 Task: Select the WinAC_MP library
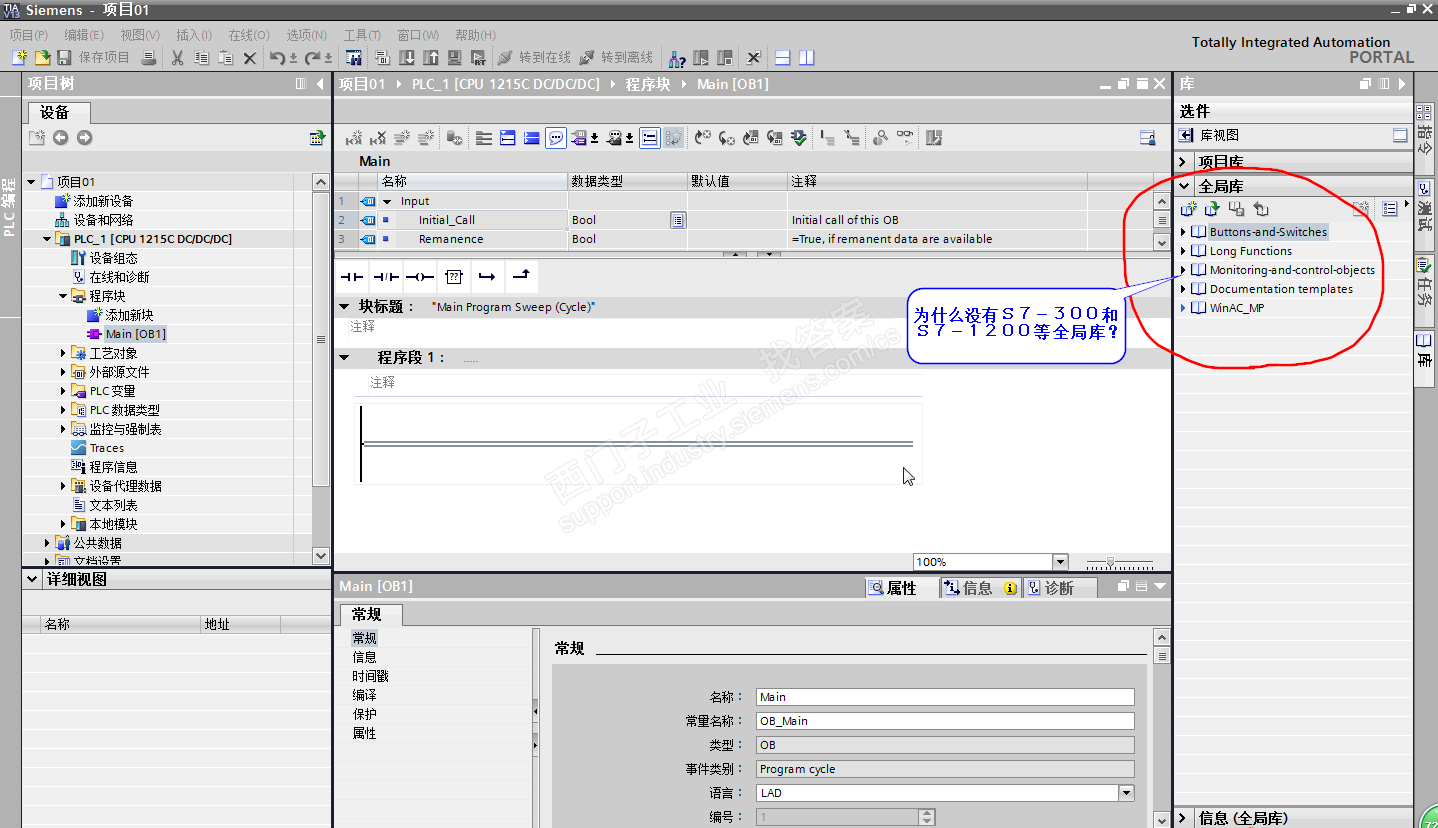coord(1236,308)
